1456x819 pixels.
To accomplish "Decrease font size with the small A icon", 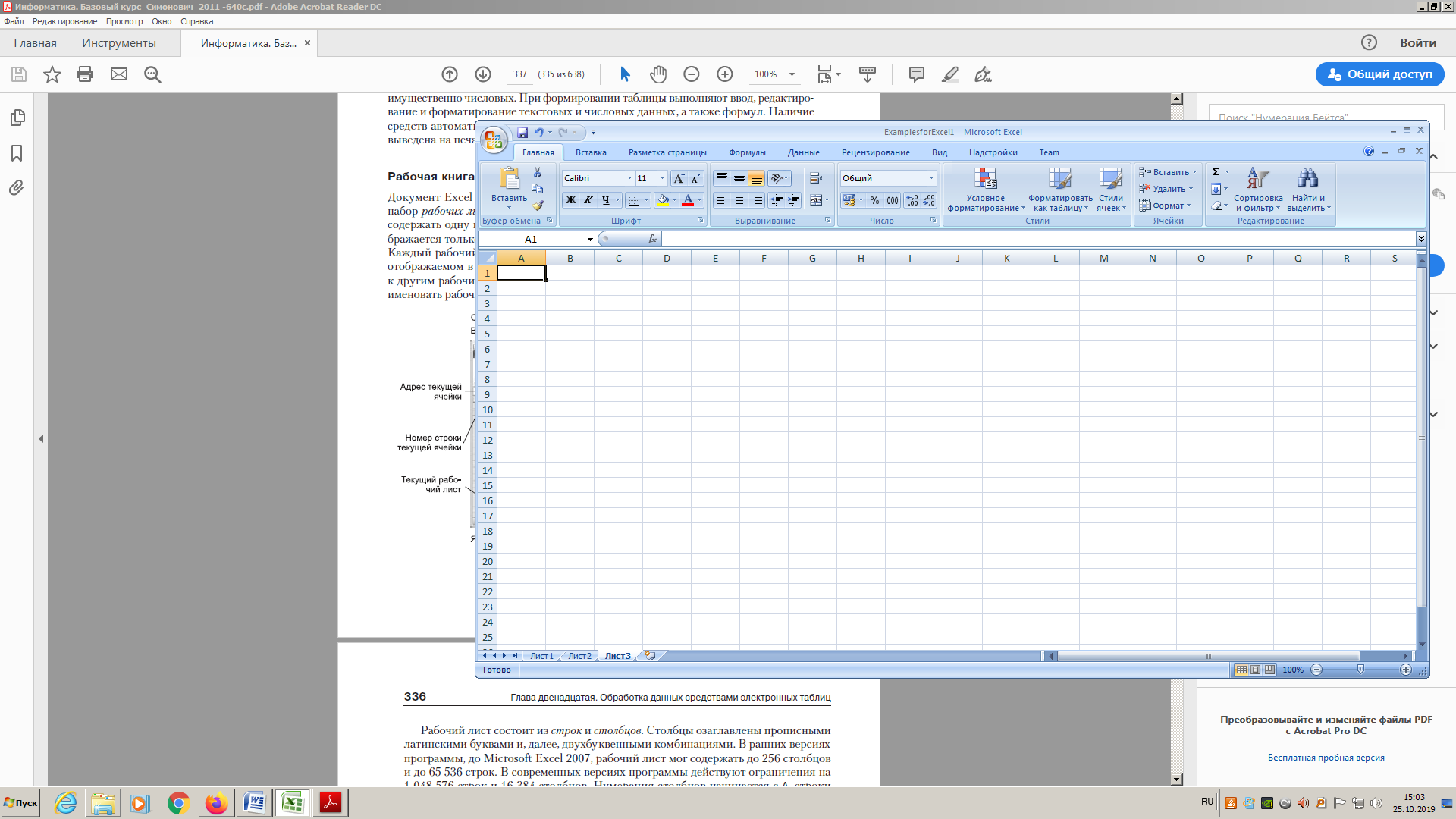I will click(x=695, y=178).
